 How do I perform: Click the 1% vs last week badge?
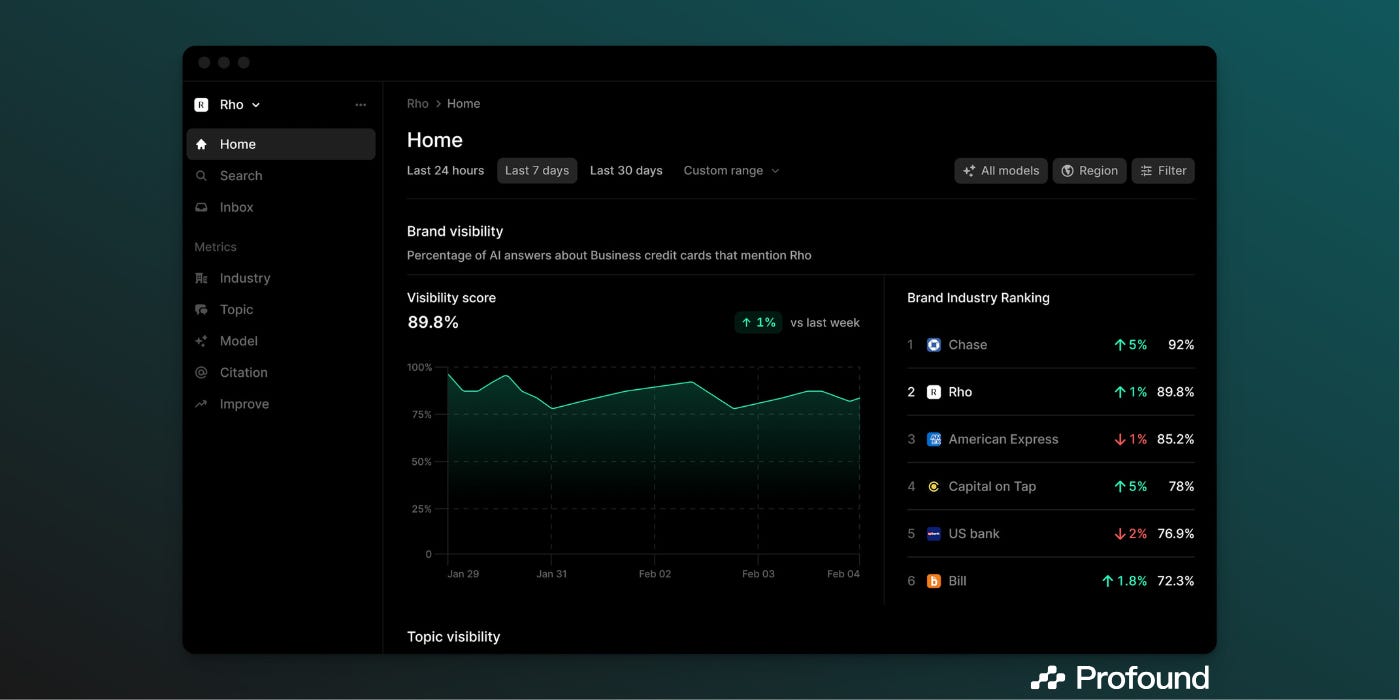[x=758, y=322]
